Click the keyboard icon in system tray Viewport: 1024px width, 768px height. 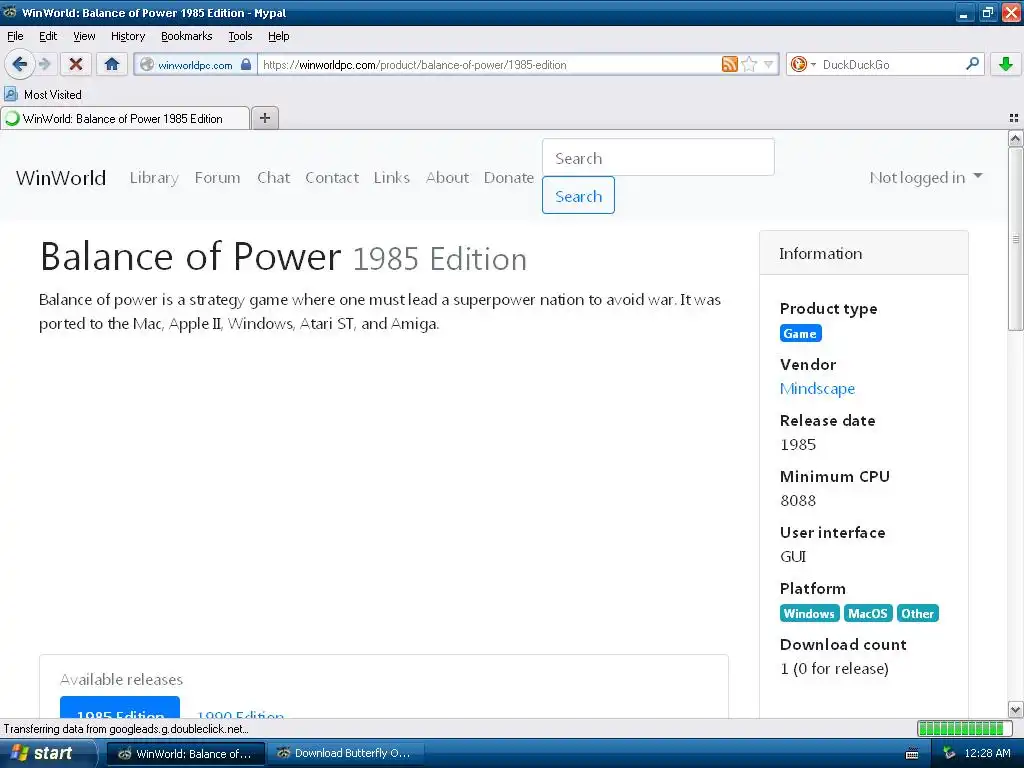tap(912, 754)
